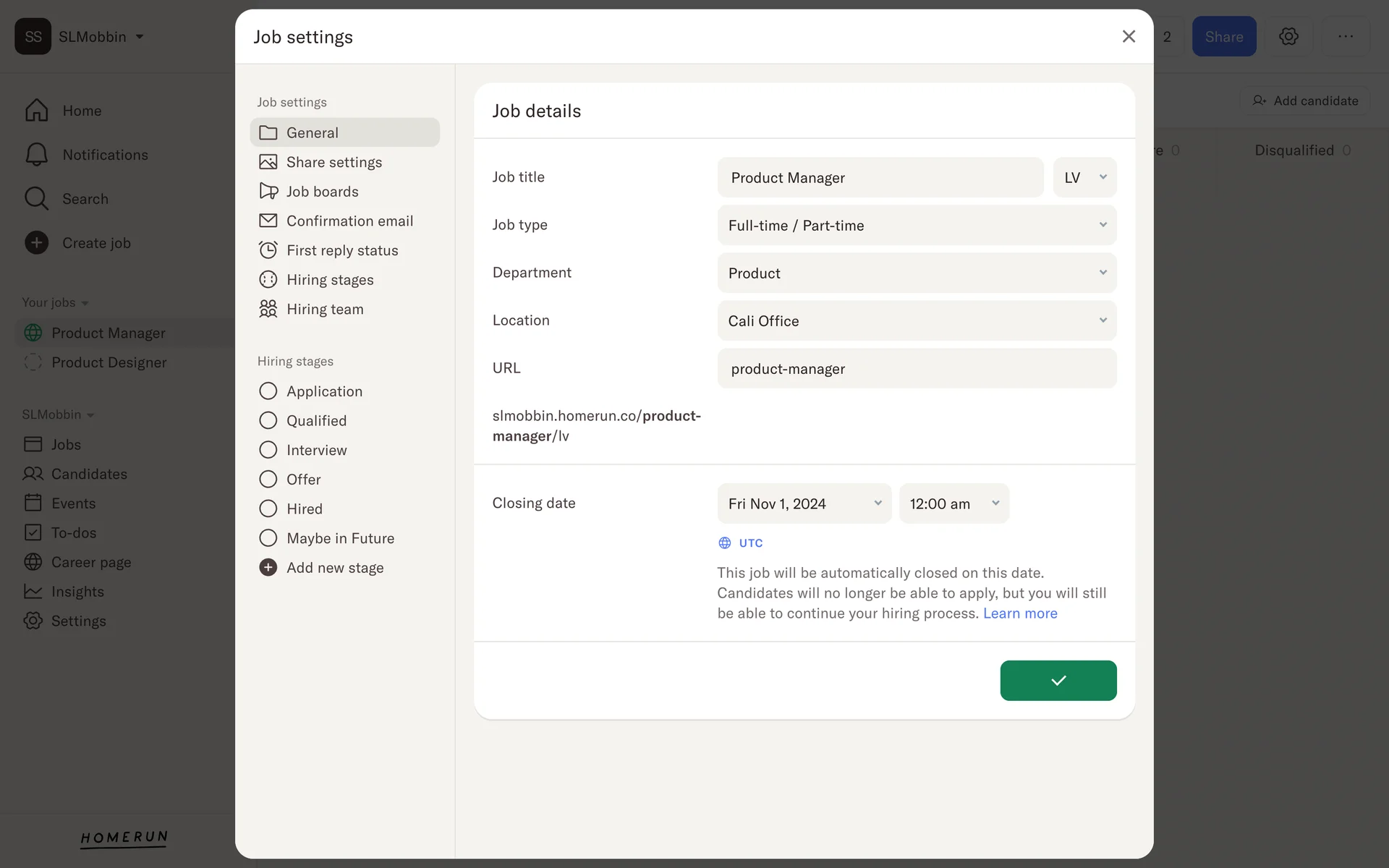Open the Share settings section

334,162
